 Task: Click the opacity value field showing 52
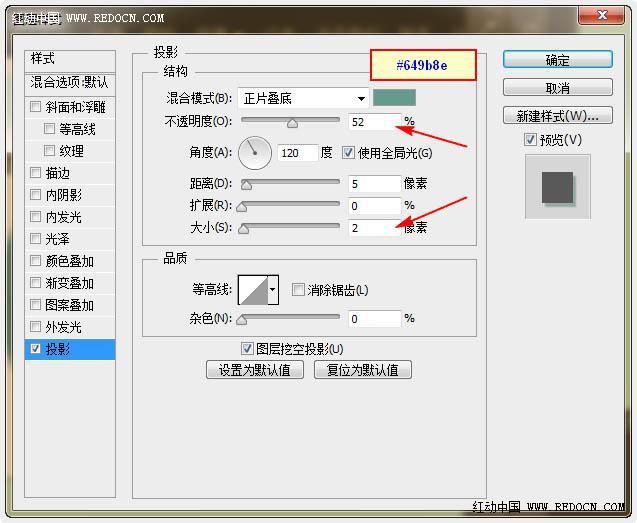pos(375,122)
